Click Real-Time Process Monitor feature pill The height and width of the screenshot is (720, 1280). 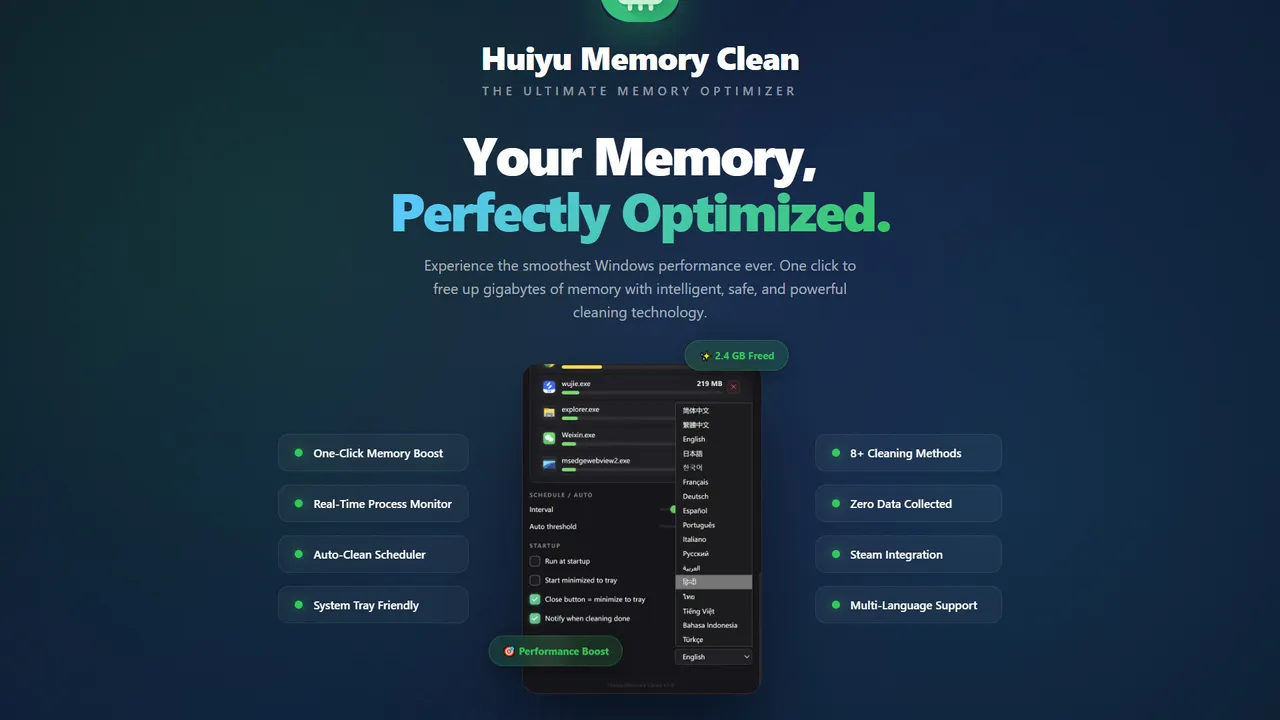373,504
